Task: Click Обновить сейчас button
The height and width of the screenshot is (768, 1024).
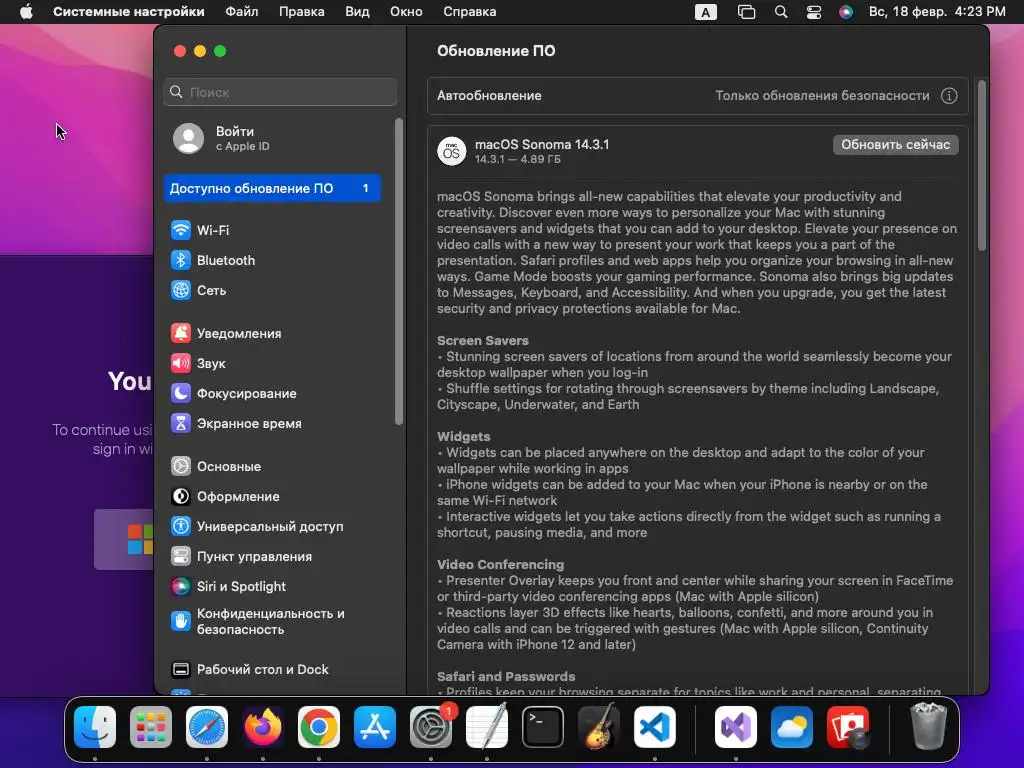Action: pyautogui.click(x=895, y=144)
